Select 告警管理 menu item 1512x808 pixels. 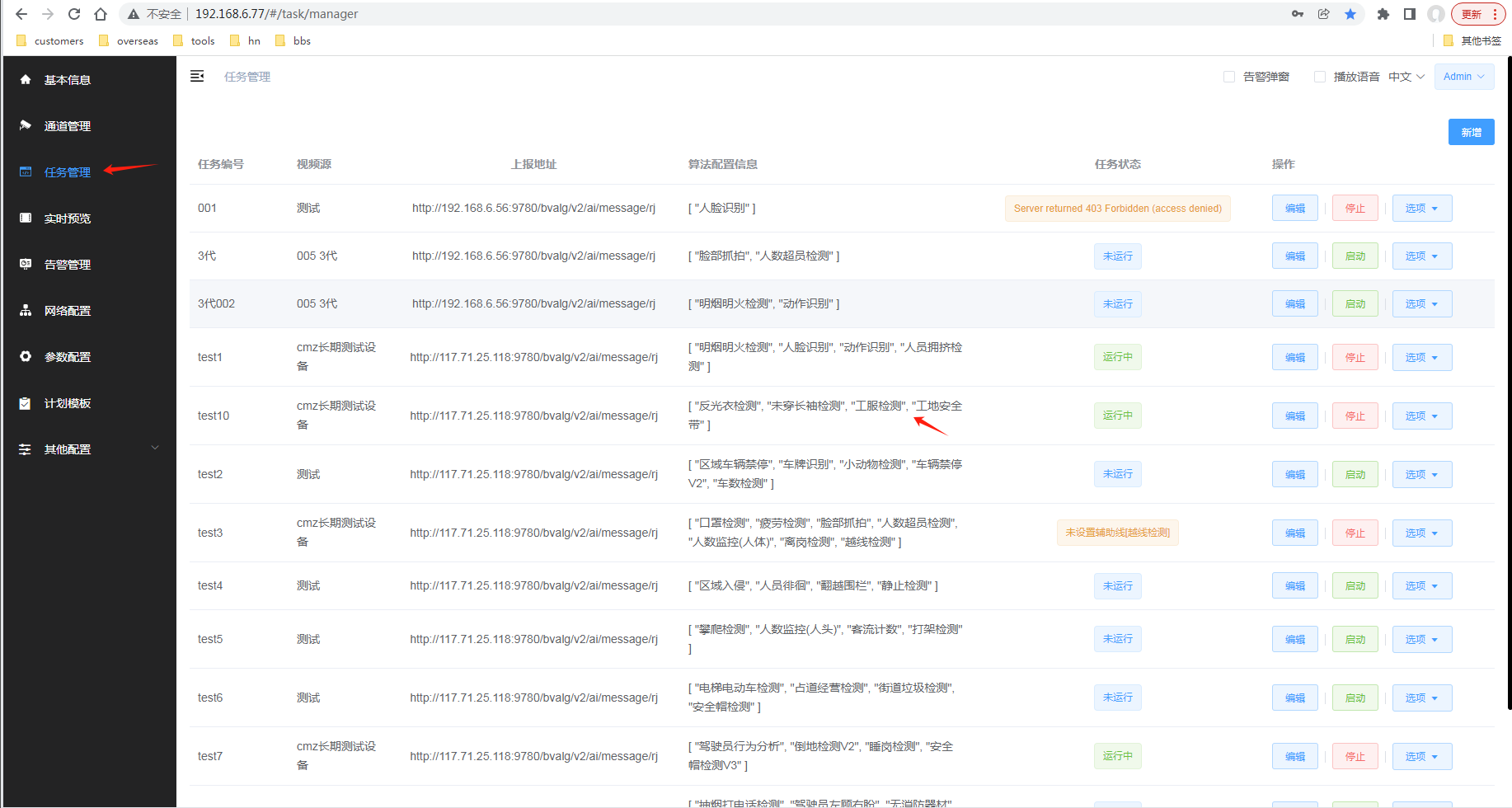[x=89, y=264]
